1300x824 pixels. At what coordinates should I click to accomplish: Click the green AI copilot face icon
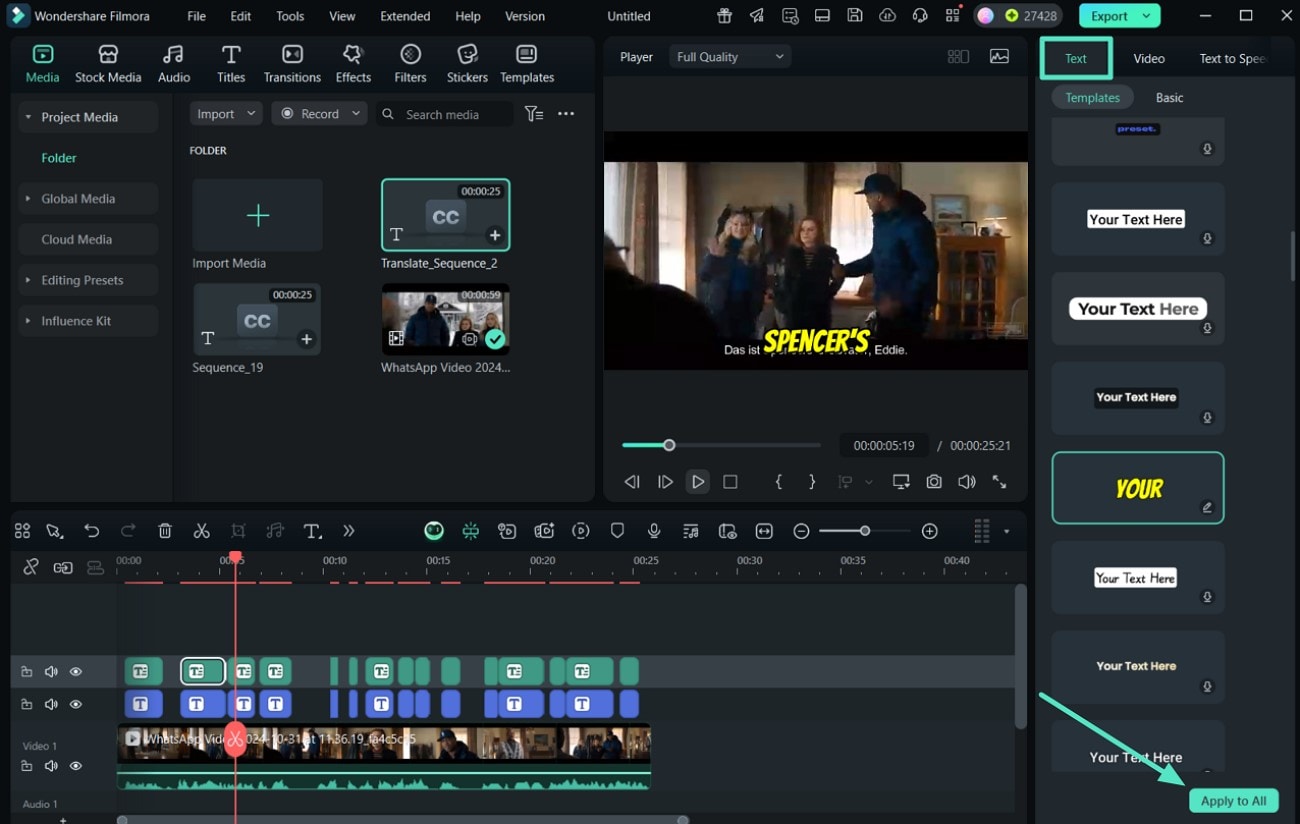(433, 531)
